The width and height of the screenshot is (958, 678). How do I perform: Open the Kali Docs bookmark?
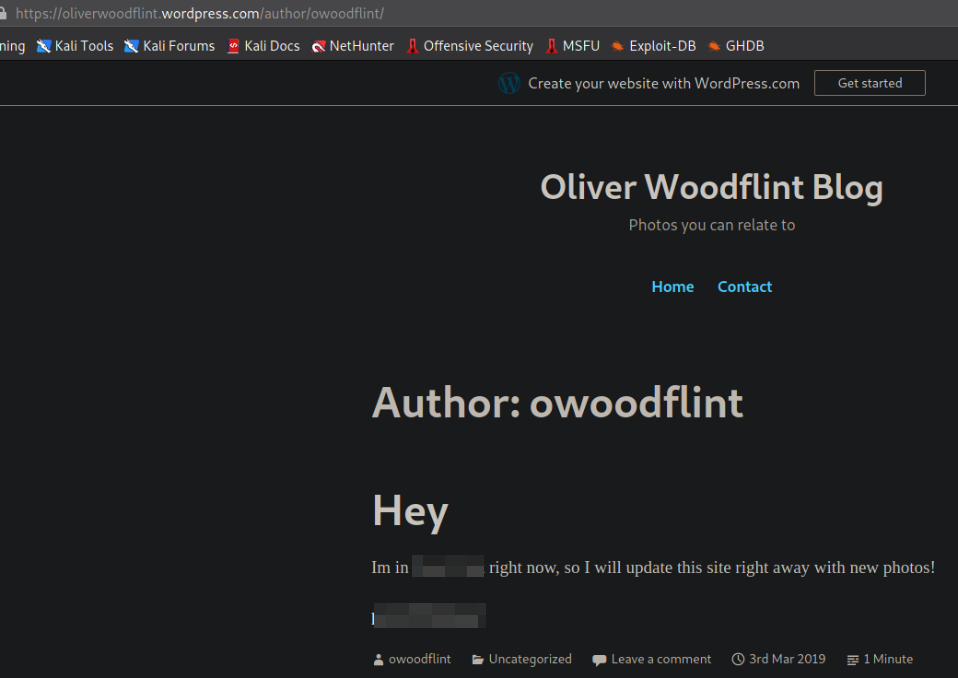coord(263,46)
